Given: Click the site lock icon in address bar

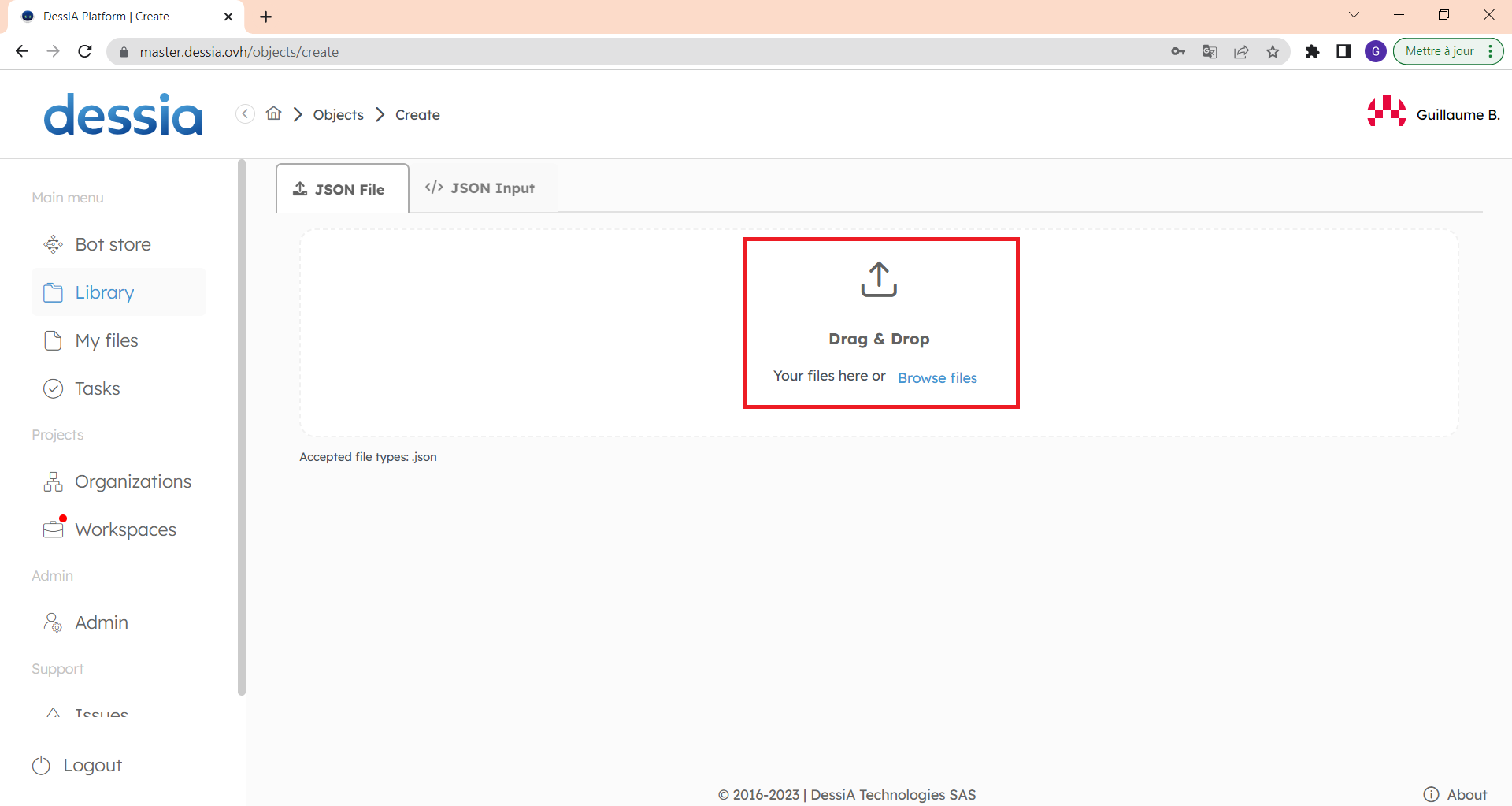Looking at the screenshot, I should click(x=123, y=52).
